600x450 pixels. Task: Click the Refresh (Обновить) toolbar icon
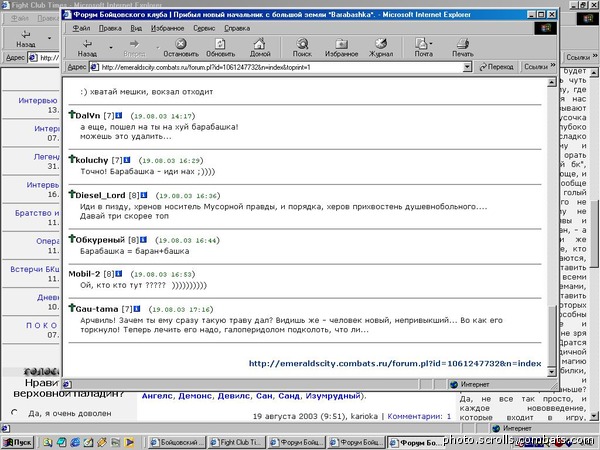[x=220, y=48]
